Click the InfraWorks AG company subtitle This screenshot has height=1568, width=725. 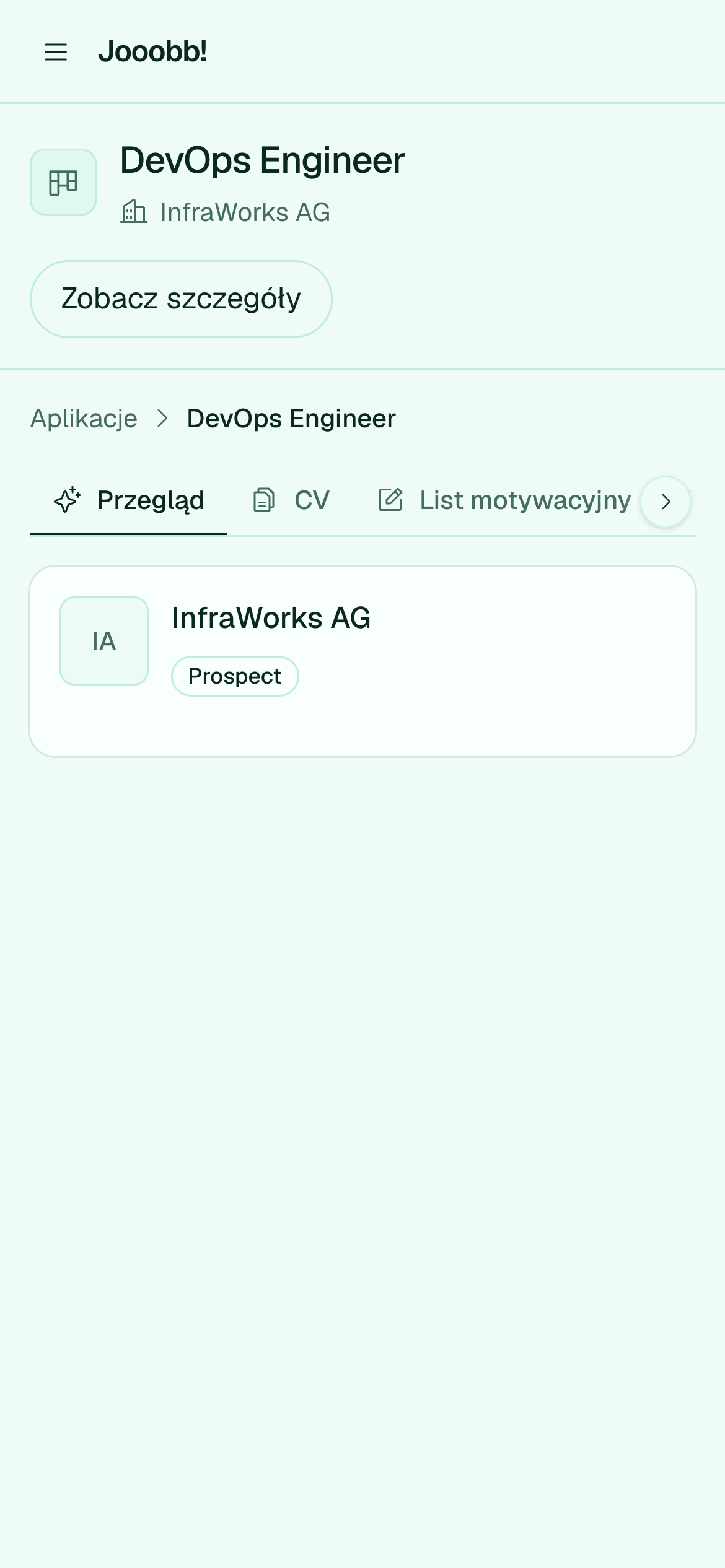(245, 212)
